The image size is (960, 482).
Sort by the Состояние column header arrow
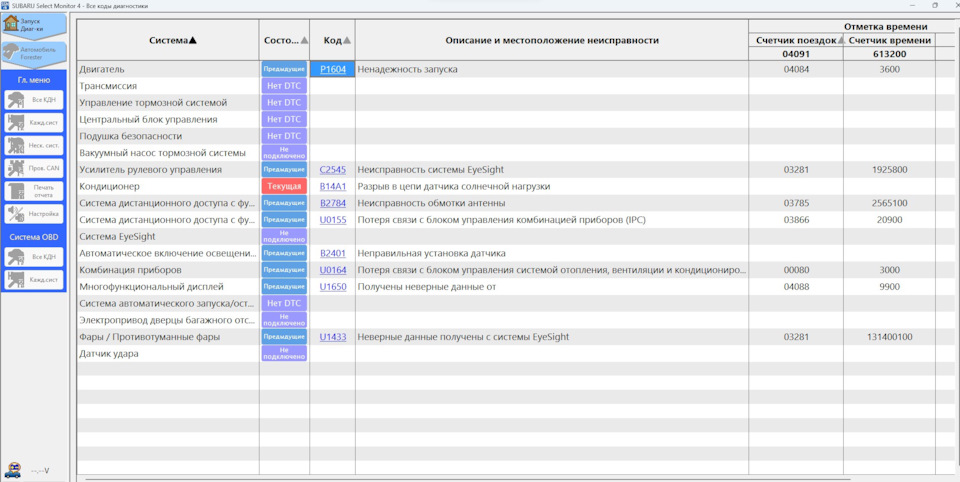pos(305,40)
